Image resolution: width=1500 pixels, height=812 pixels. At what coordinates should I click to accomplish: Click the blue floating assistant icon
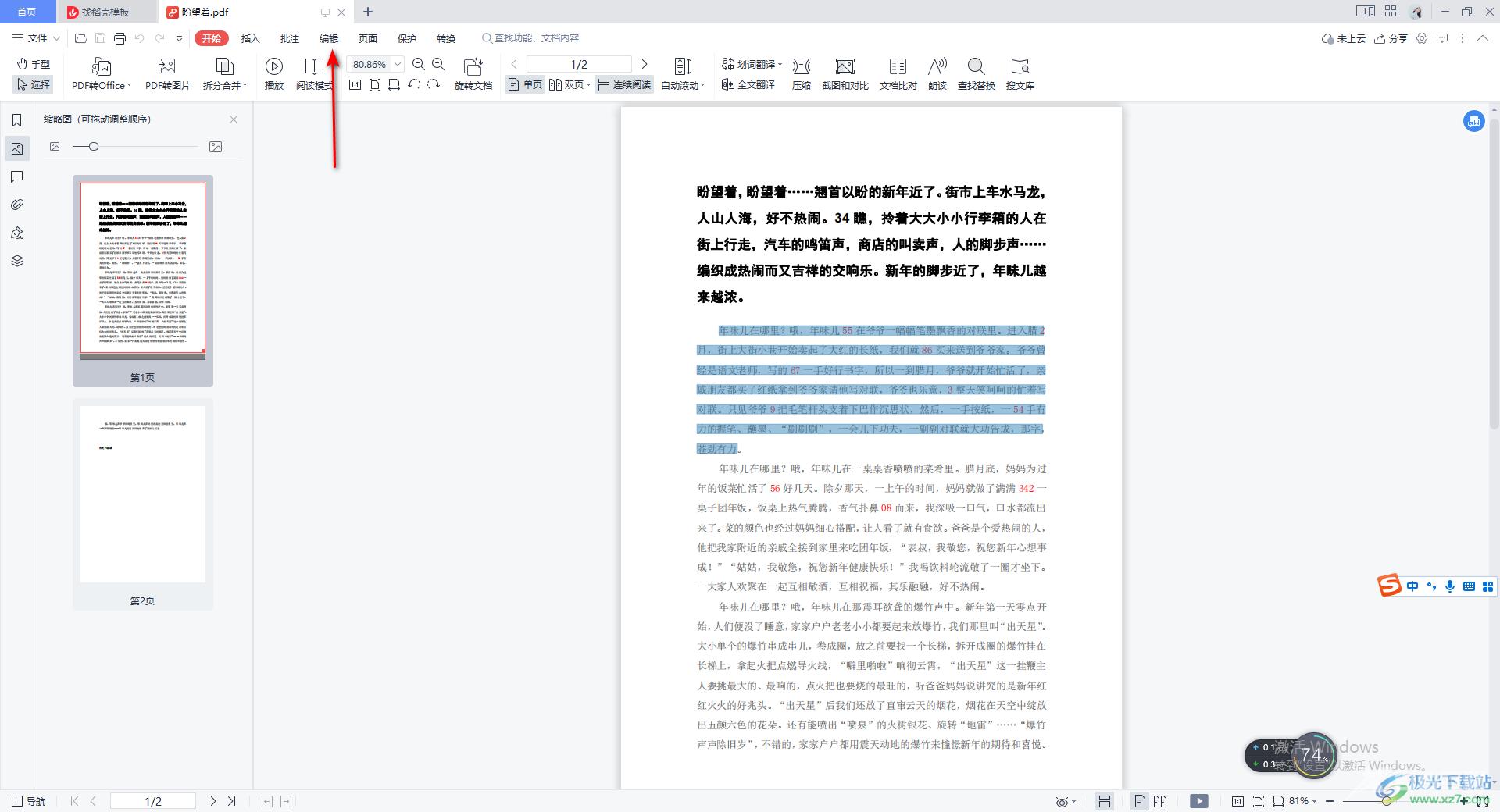pyautogui.click(x=1473, y=121)
